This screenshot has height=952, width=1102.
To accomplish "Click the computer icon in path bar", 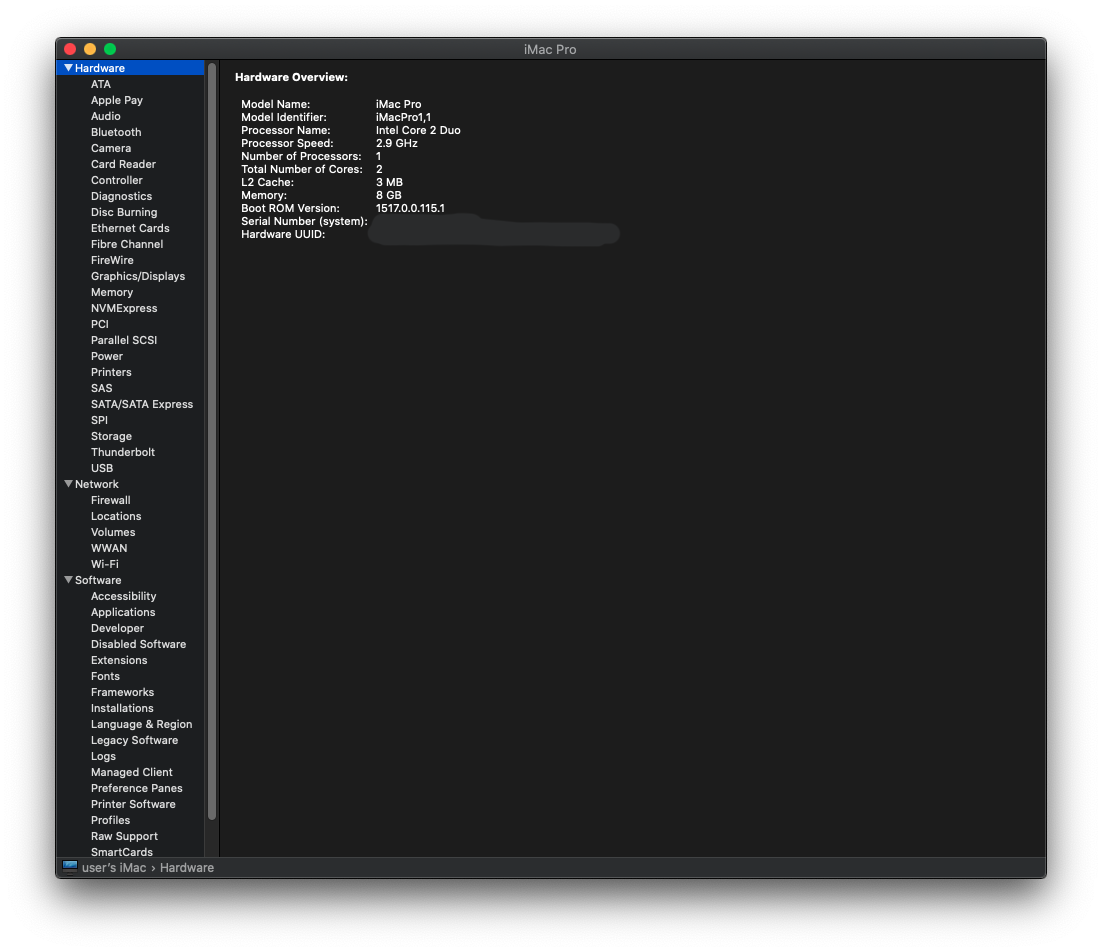I will [x=70, y=867].
